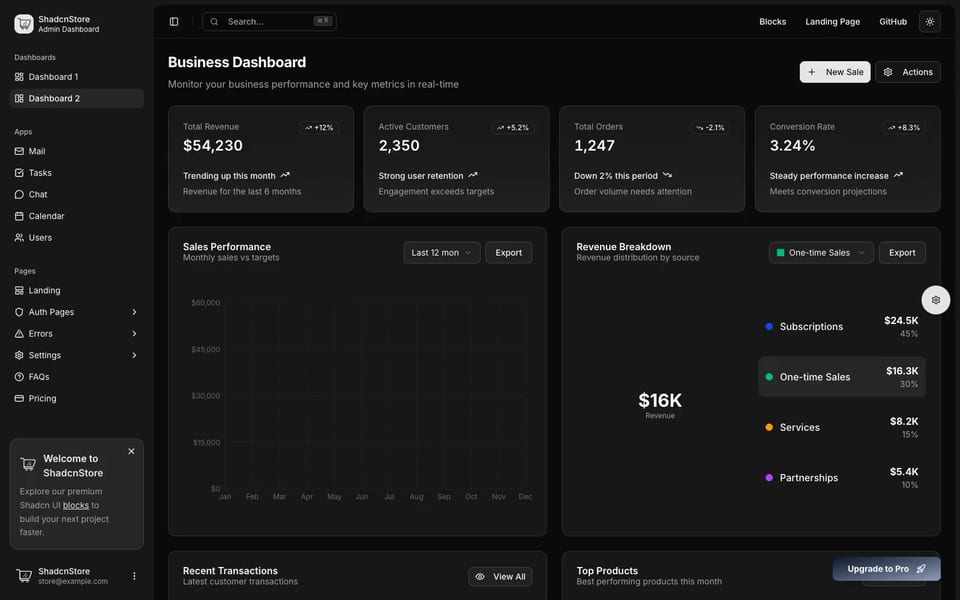Click the search magnifier icon

pyautogui.click(x=214, y=21)
